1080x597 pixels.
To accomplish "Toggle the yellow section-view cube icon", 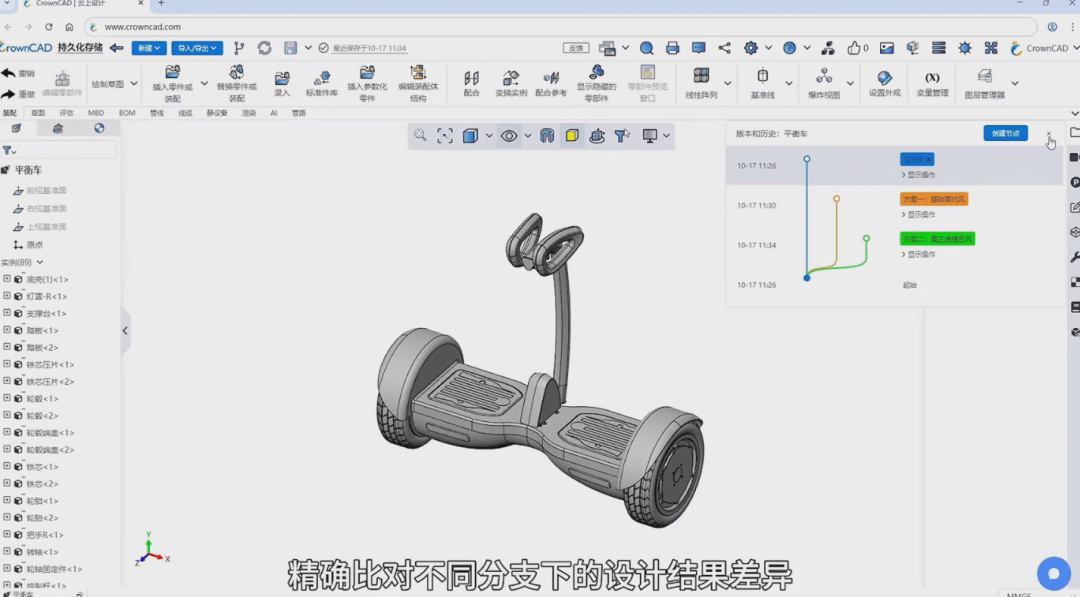I will (572, 136).
